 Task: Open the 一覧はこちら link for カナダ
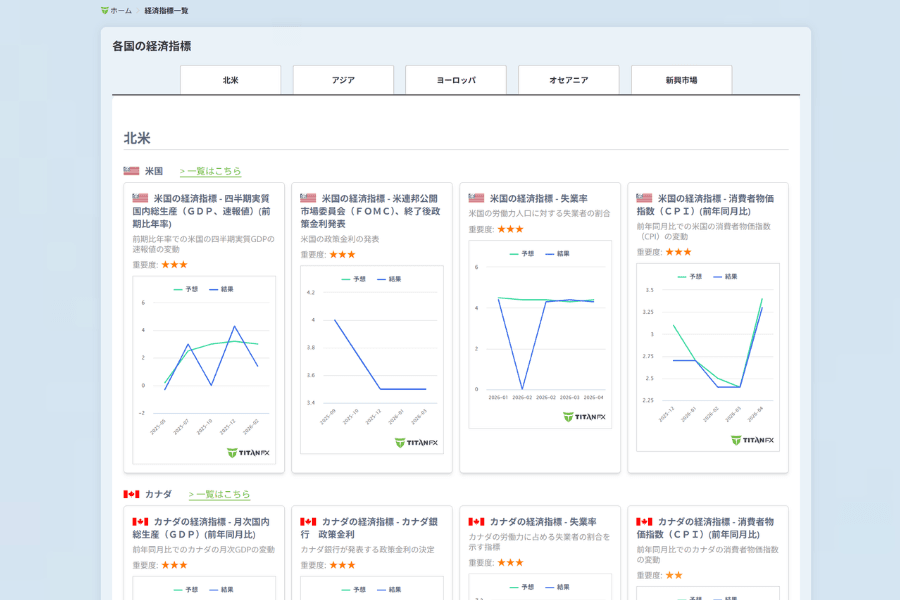click(219, 494)
